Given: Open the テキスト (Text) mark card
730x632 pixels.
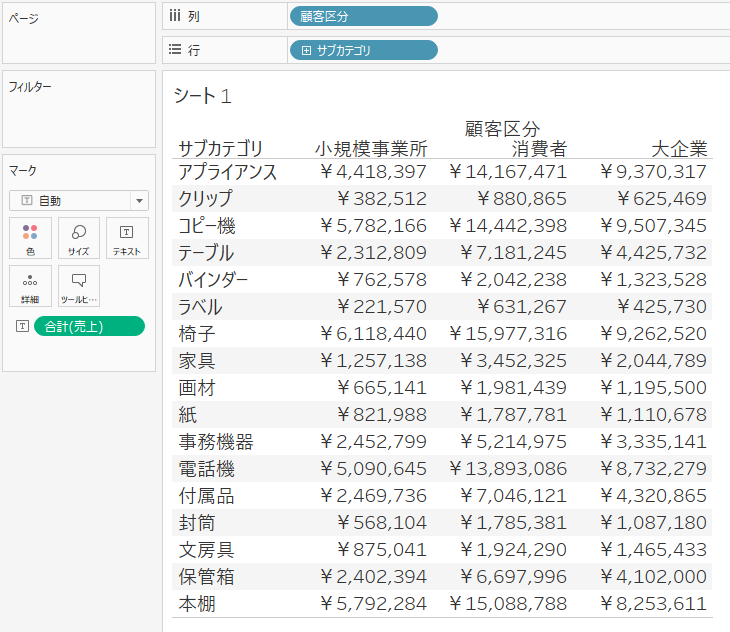Looking at the screenshot, I should (127, 238).
